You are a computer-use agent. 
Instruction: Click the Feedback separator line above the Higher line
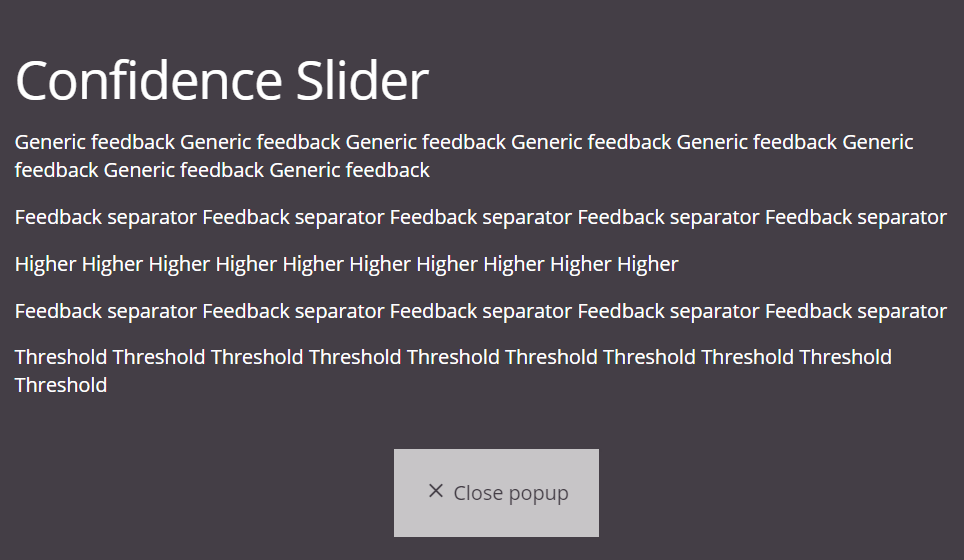[x=480, y=217]
